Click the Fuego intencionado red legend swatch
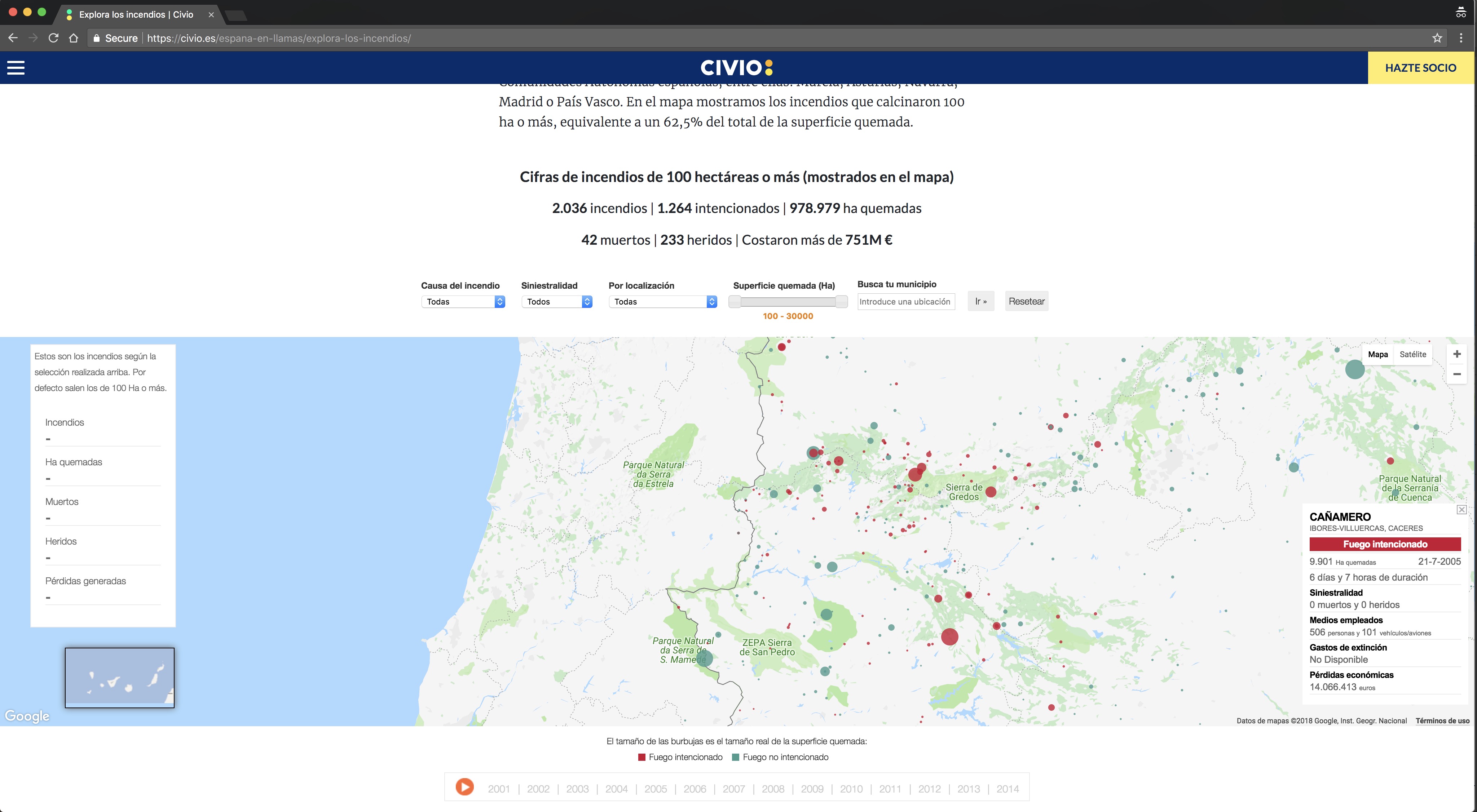 (641, 757)
